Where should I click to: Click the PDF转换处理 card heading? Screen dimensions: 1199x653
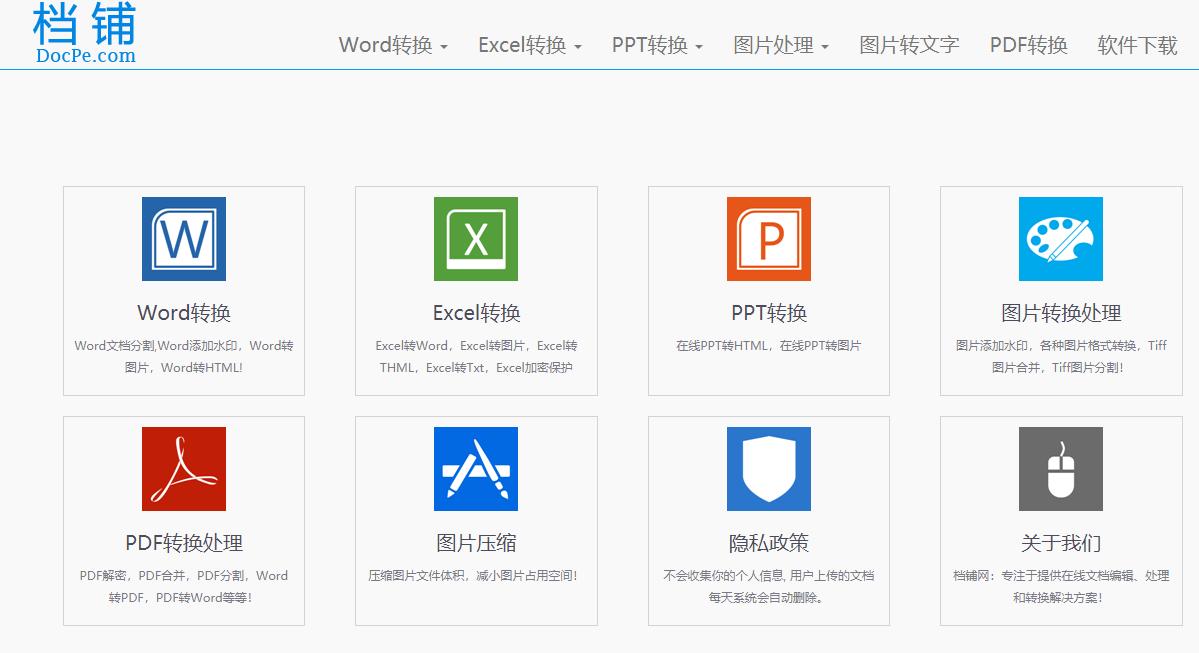coord(183,543)
